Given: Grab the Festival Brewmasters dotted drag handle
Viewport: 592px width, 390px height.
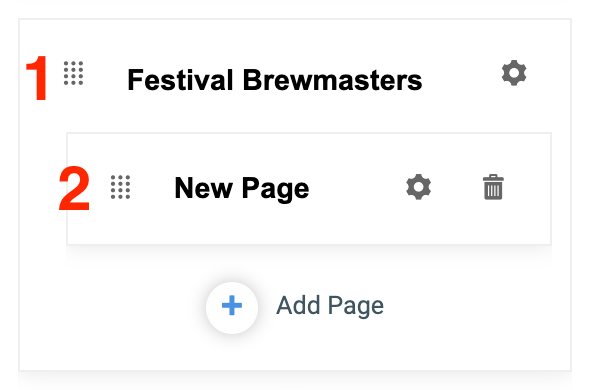Looking at the screenshot, I should [x=73, y=73].
